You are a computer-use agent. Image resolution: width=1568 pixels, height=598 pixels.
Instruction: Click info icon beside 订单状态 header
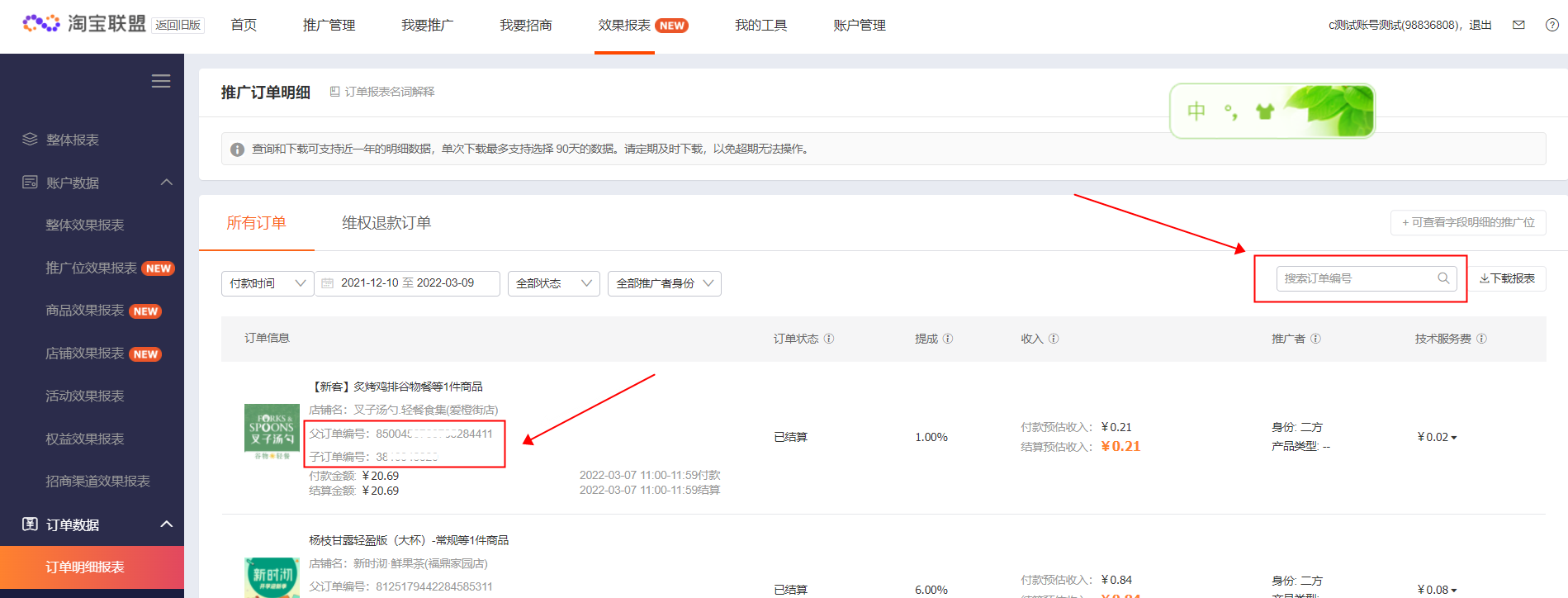pyautogui.click(x=829, y=339)
